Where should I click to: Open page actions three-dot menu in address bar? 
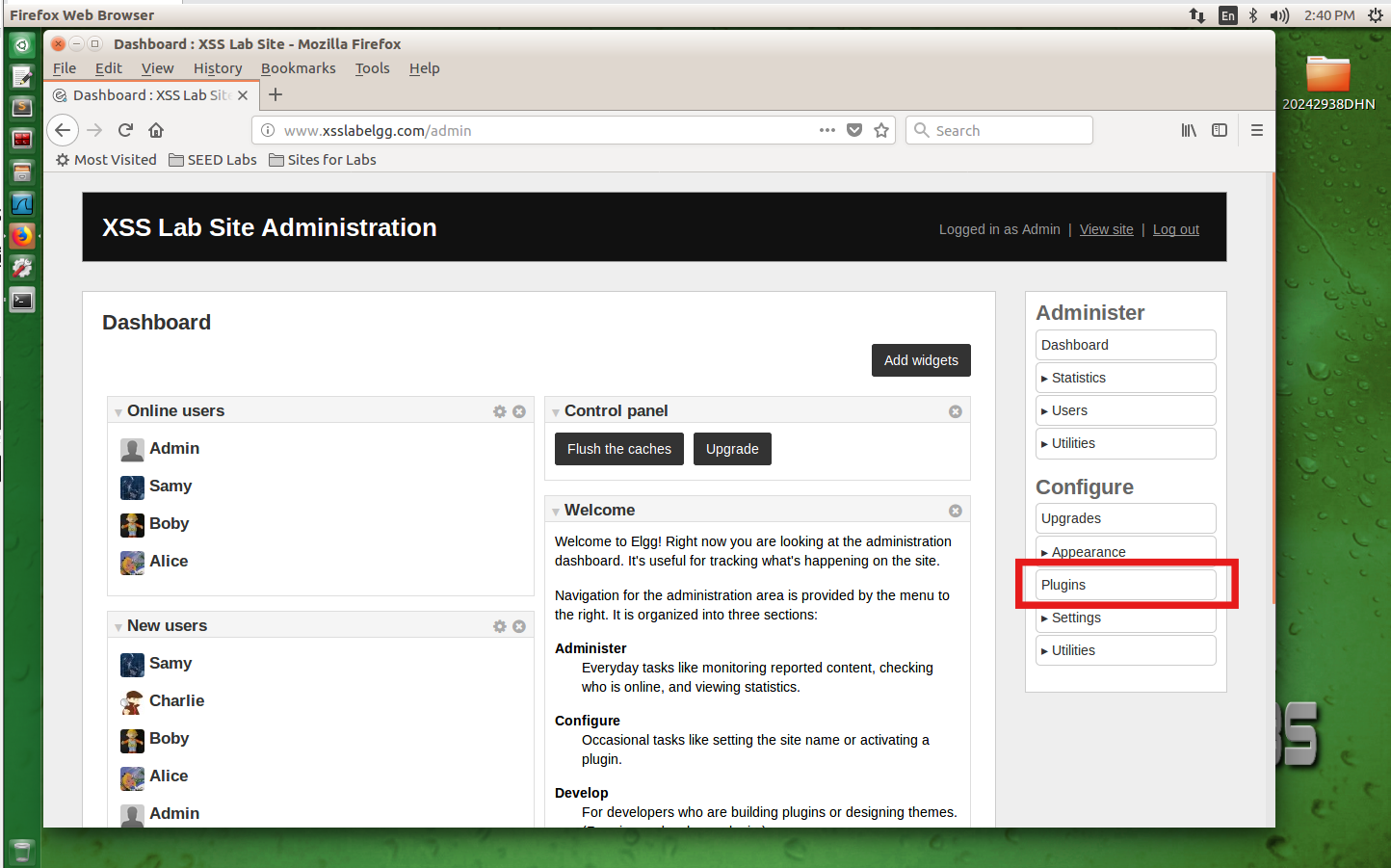[x=827, y=130]
